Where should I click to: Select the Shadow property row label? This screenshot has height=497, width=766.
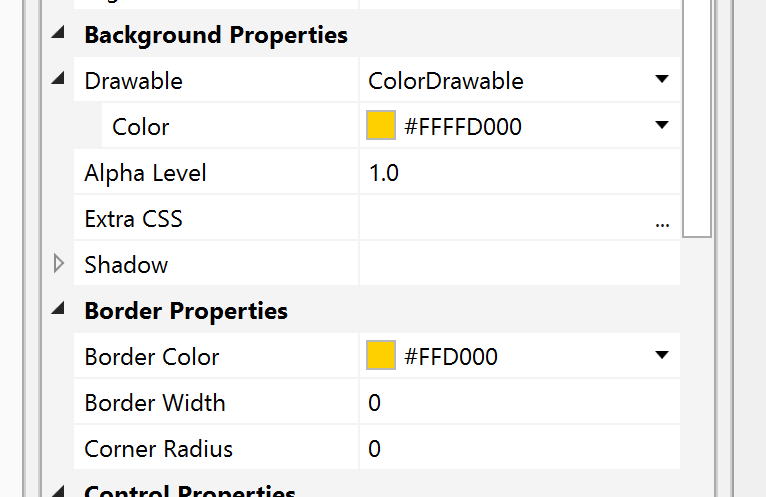click(x=126, y=265)
